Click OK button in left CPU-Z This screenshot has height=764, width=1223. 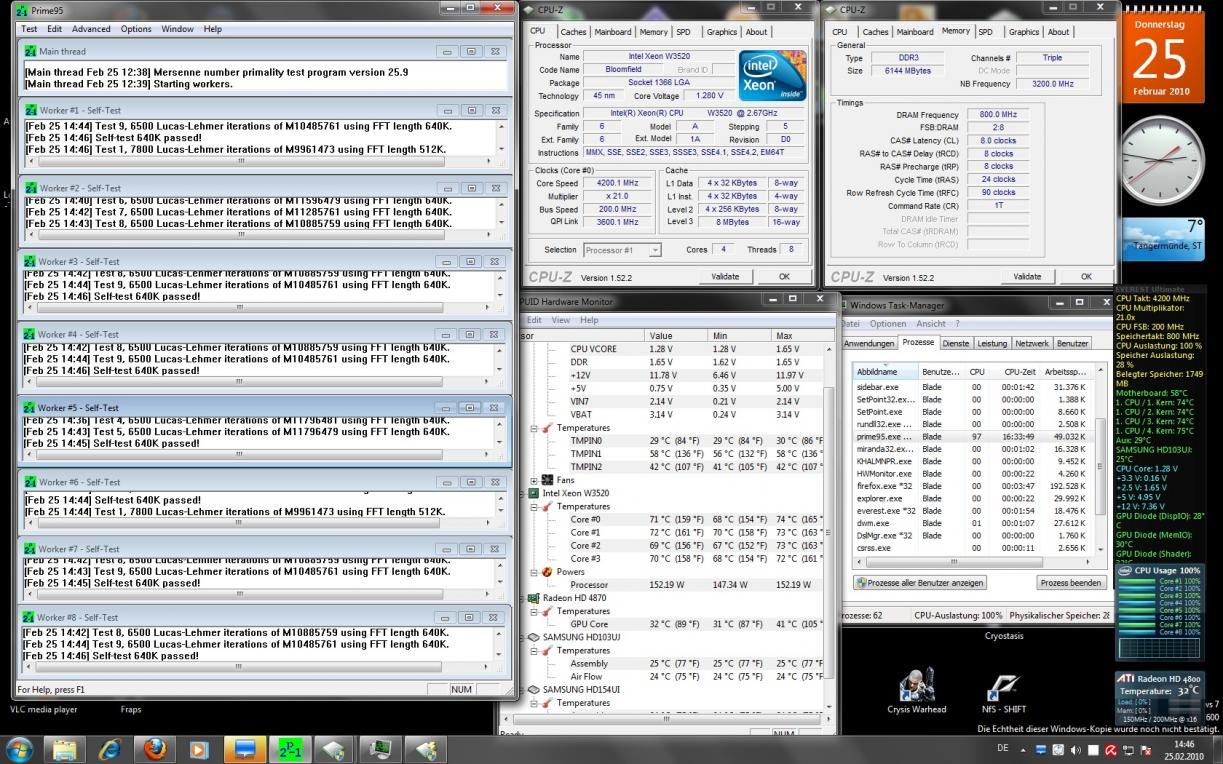tap(784, 277)
